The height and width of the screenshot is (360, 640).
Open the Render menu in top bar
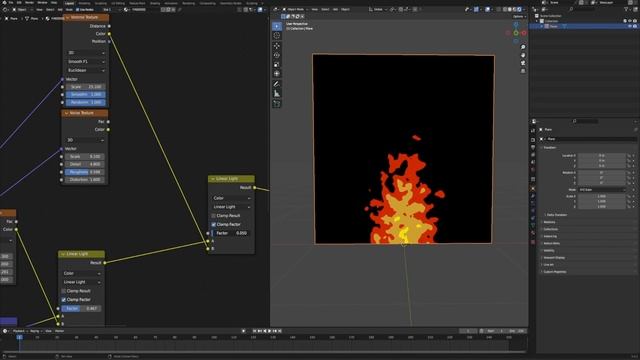(29, 2)
